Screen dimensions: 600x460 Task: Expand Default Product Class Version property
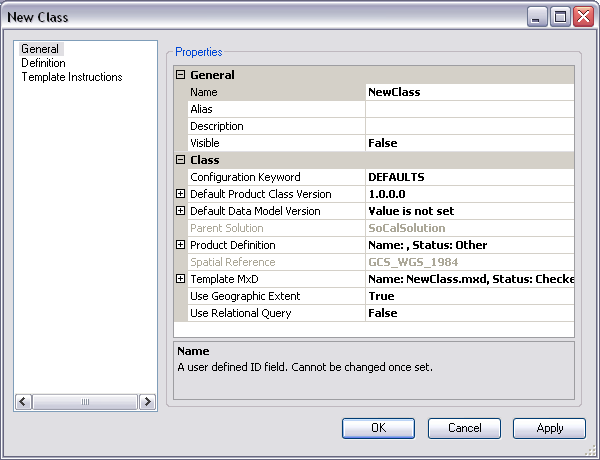tap(181, 194)
